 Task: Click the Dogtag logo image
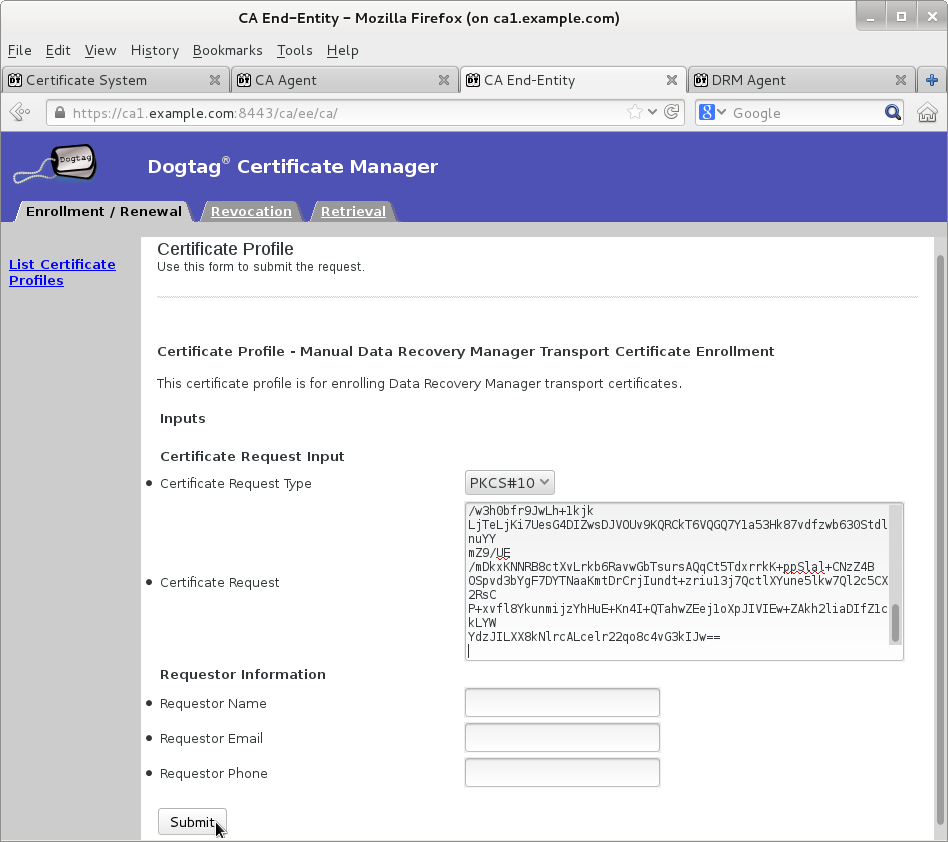(x=56, y=164)
